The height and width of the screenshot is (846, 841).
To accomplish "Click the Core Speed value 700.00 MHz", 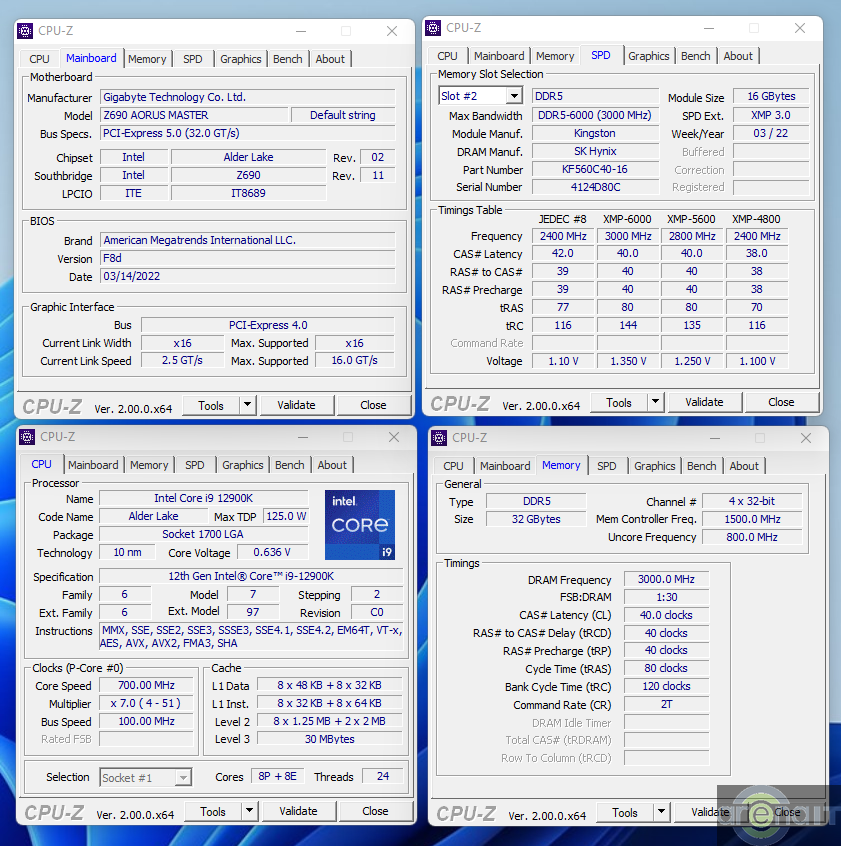I will [147, 686].
